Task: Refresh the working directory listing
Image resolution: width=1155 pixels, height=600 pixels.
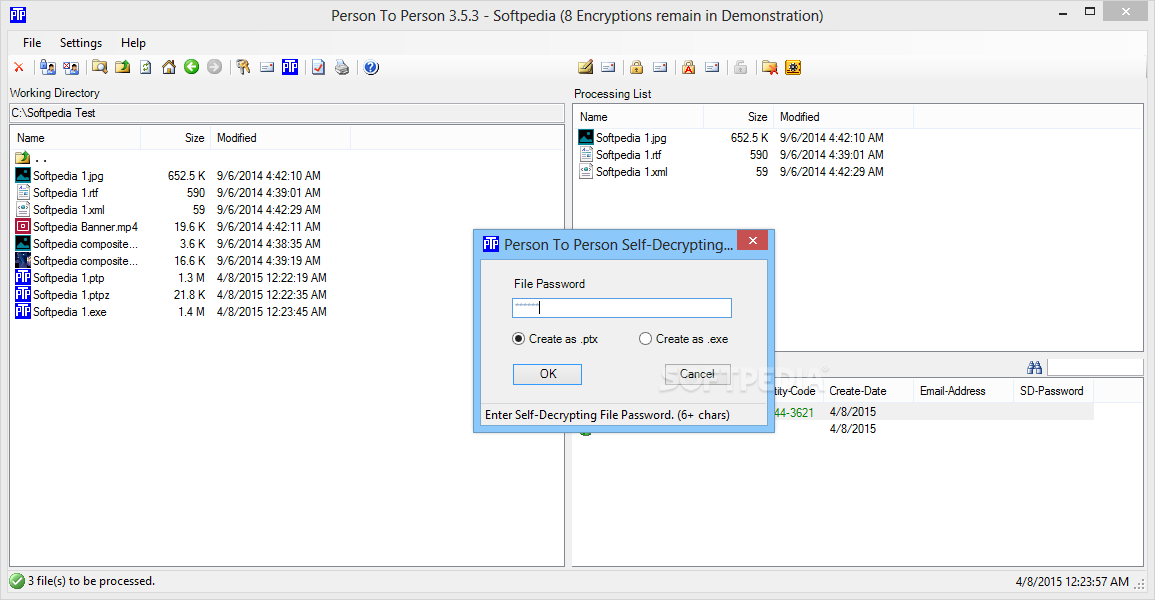Action: coord(146,68)
